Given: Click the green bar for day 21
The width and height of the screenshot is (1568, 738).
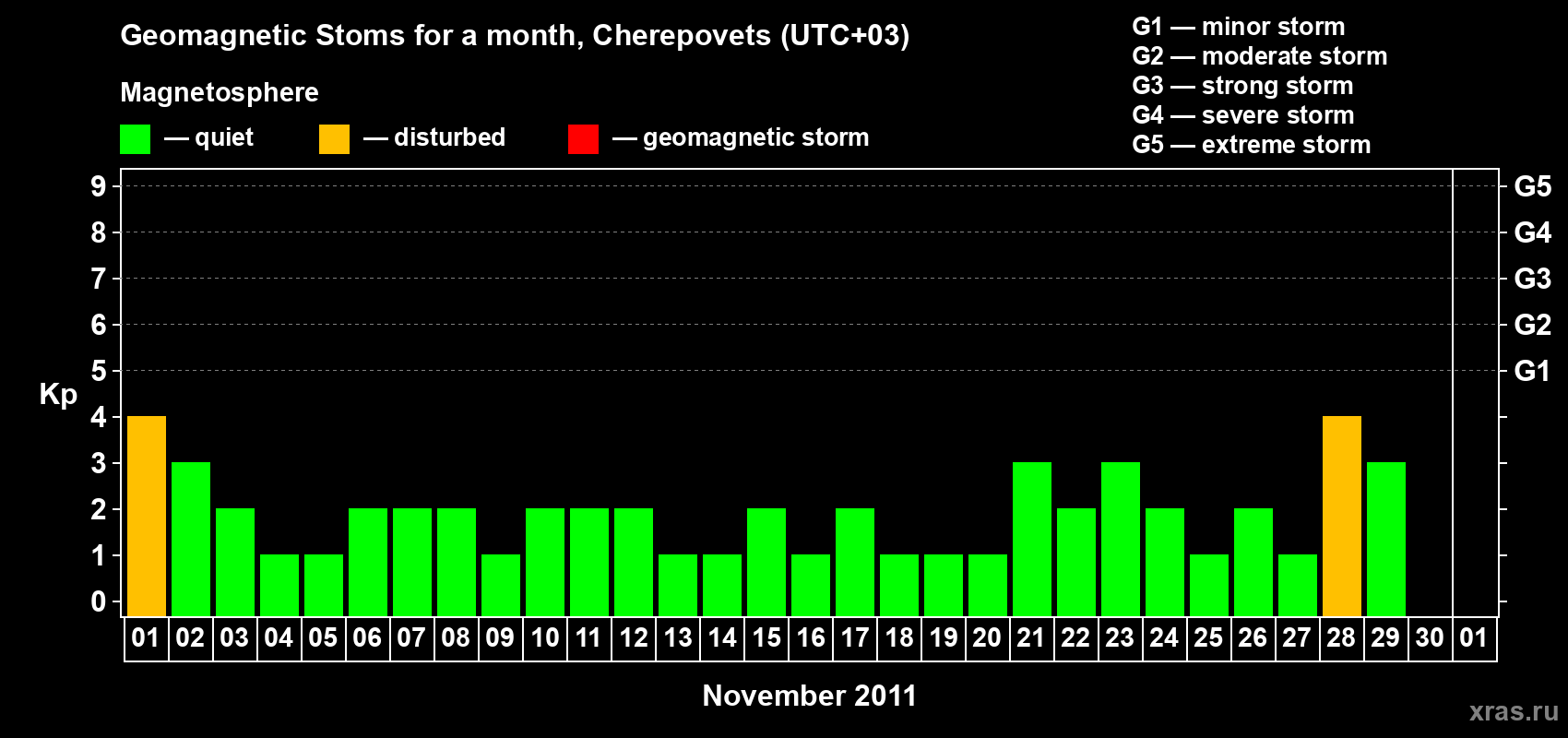Looking at the screenshot, I should tap(1032, 540).
